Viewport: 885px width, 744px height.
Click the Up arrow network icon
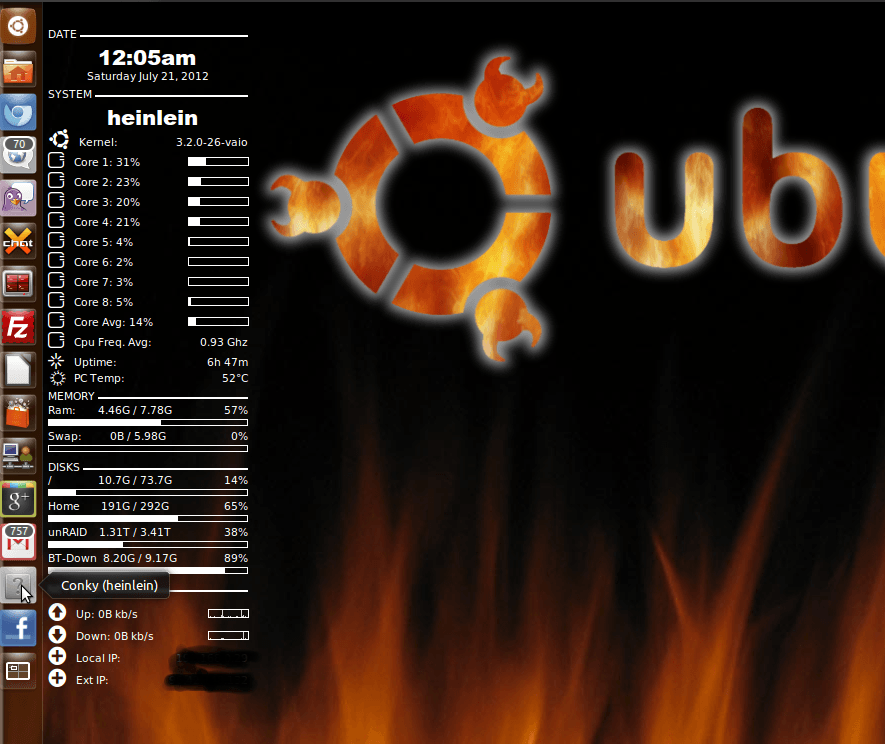[x=57, y=612]
